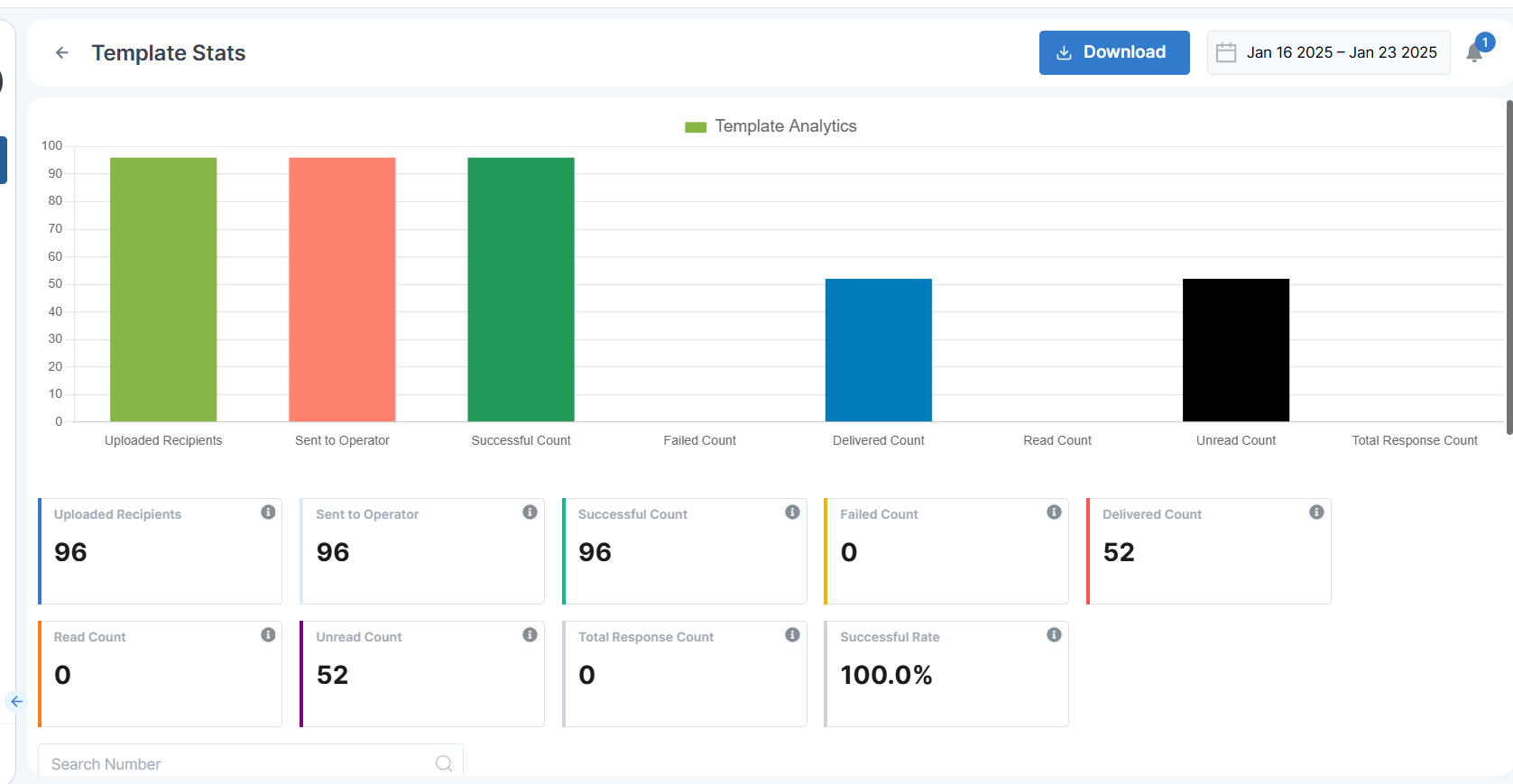The height and width of the screenshot is (784, 1513).
Task: Click info icon on Successful Rate card
Action: pos(1054,635)
